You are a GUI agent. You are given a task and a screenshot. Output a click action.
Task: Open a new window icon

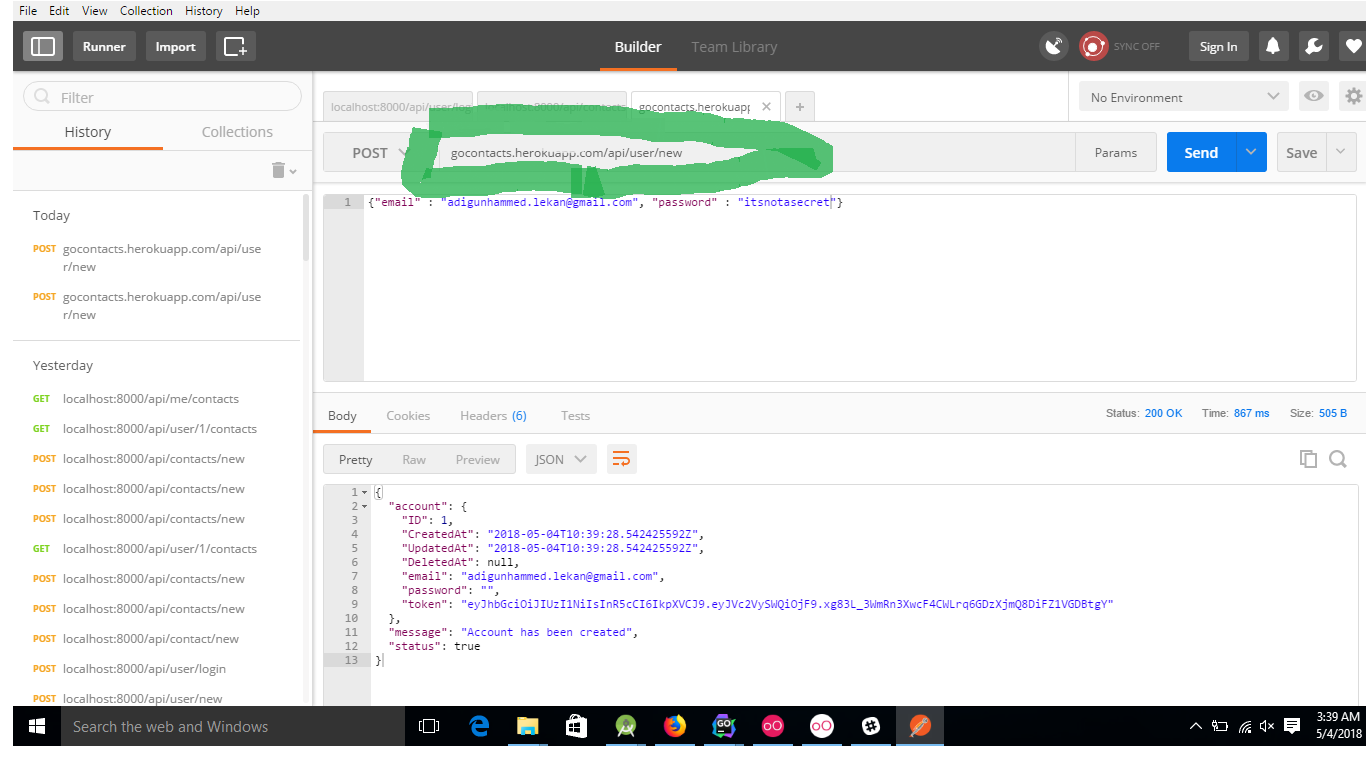pos(235,46)
